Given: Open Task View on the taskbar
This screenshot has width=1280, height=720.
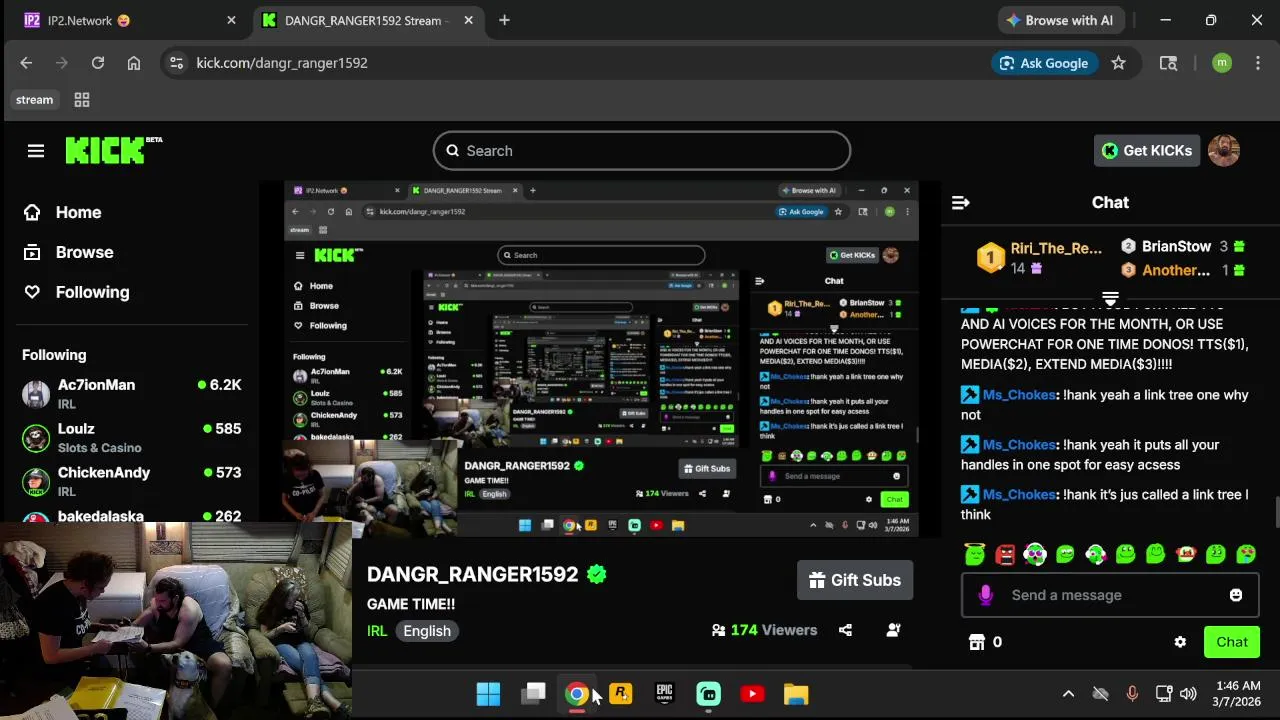Looking at the screenshot, I should pyautogui.click(x=534, y=694).
